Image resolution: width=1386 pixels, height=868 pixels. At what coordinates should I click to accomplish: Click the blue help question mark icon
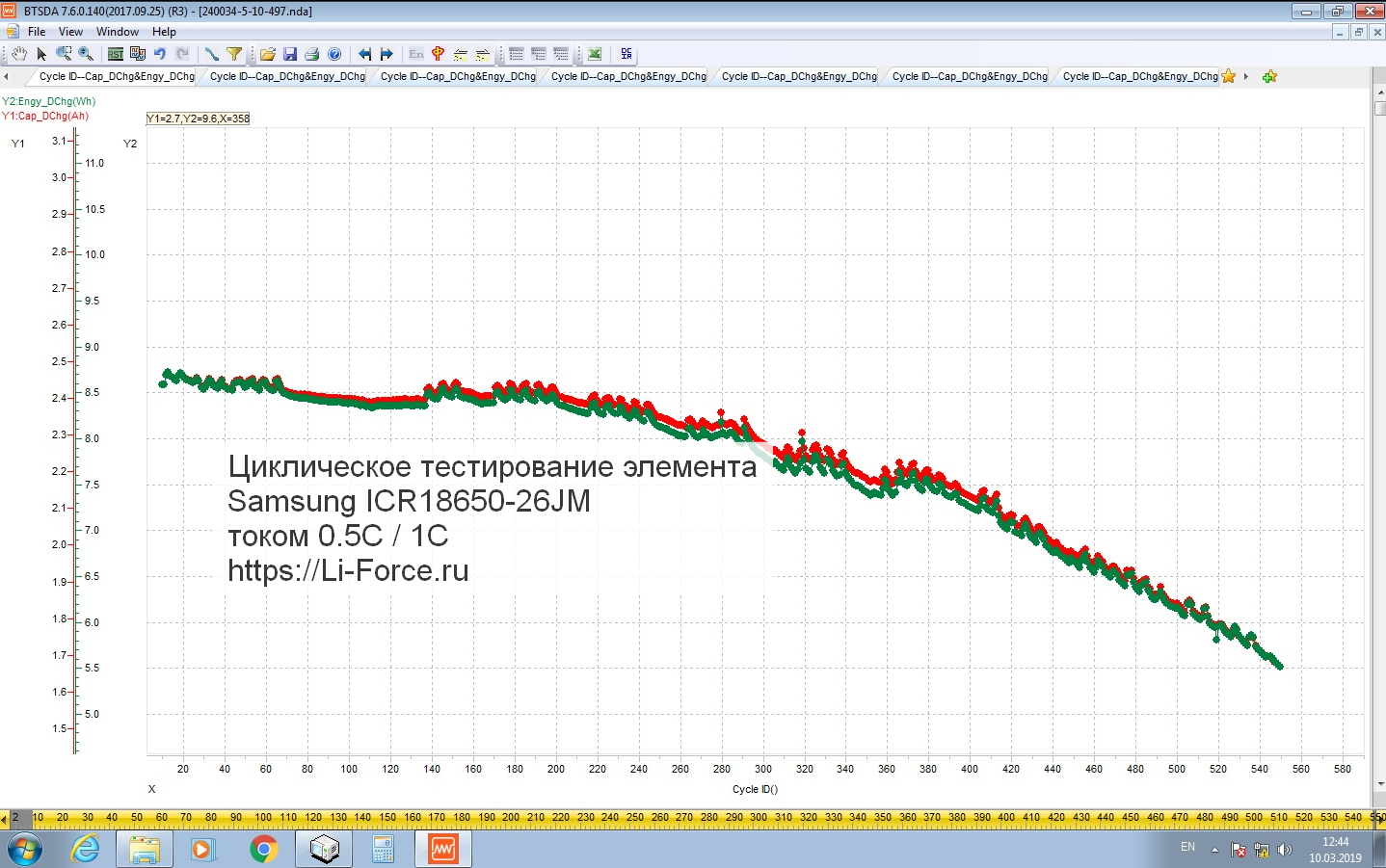tap(334, 54)
